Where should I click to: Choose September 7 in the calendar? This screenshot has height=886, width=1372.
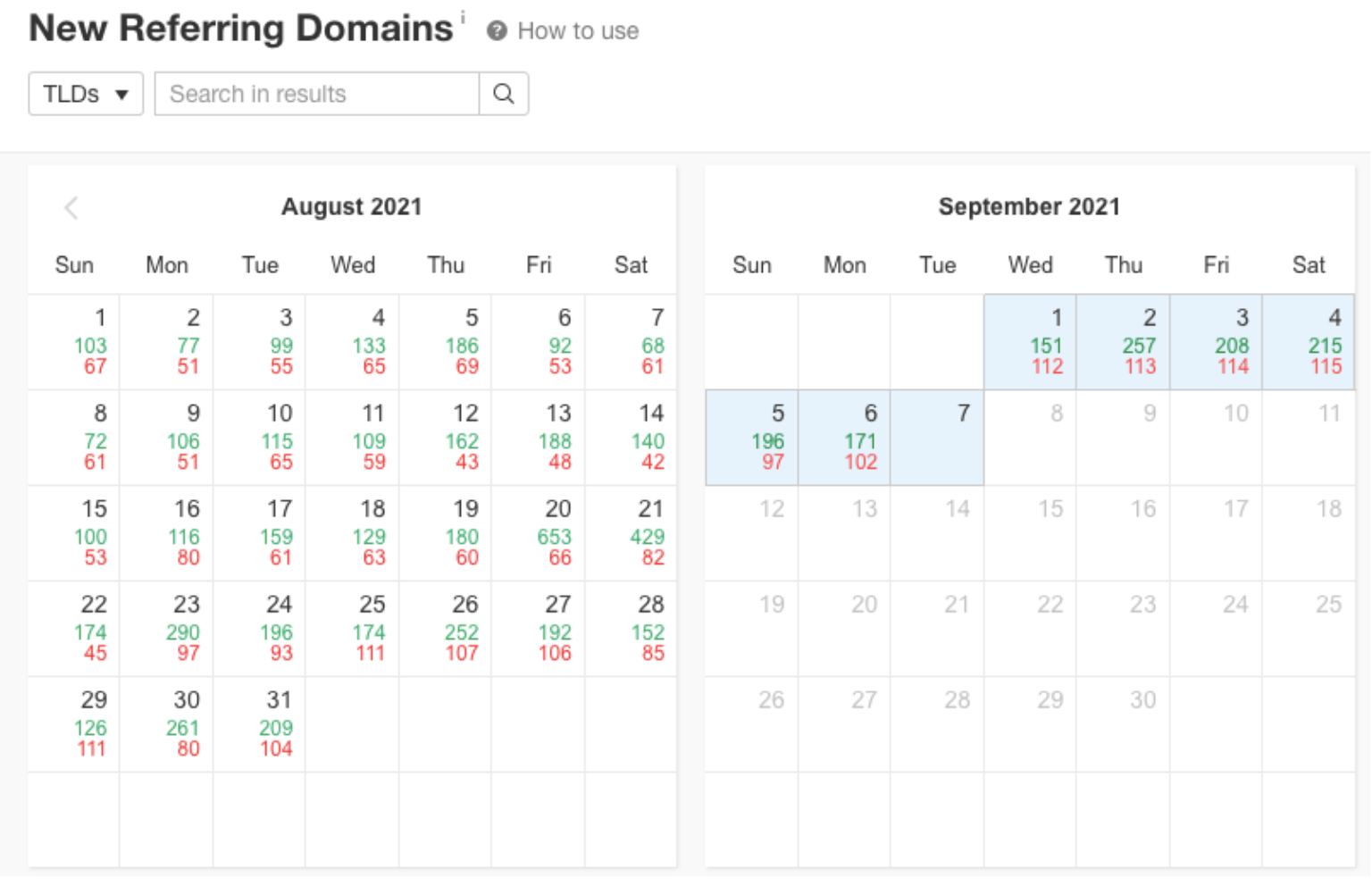click(x=937, y=438)
